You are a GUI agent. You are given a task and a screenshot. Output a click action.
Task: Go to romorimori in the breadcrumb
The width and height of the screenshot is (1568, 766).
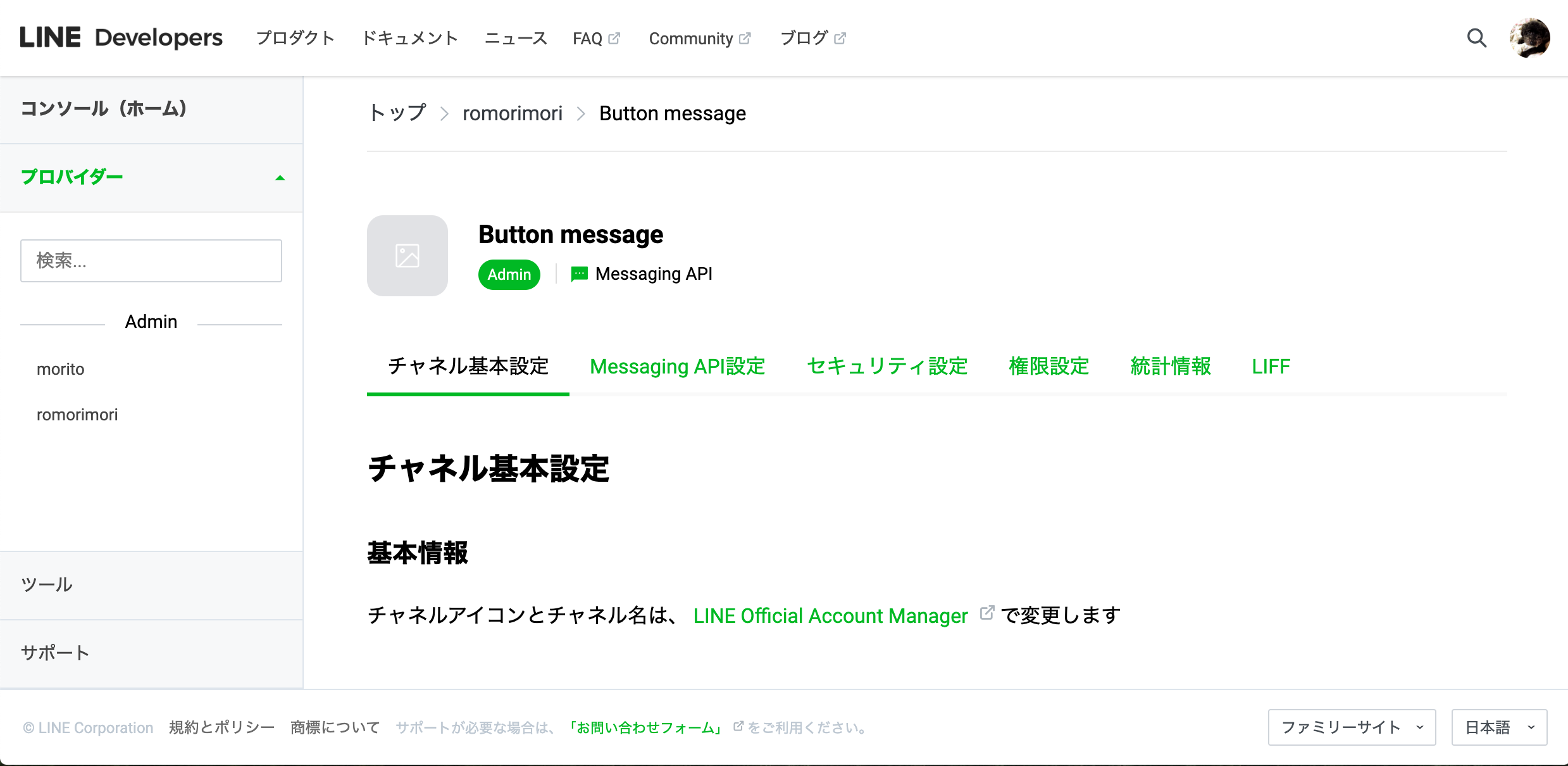(512, 113)
